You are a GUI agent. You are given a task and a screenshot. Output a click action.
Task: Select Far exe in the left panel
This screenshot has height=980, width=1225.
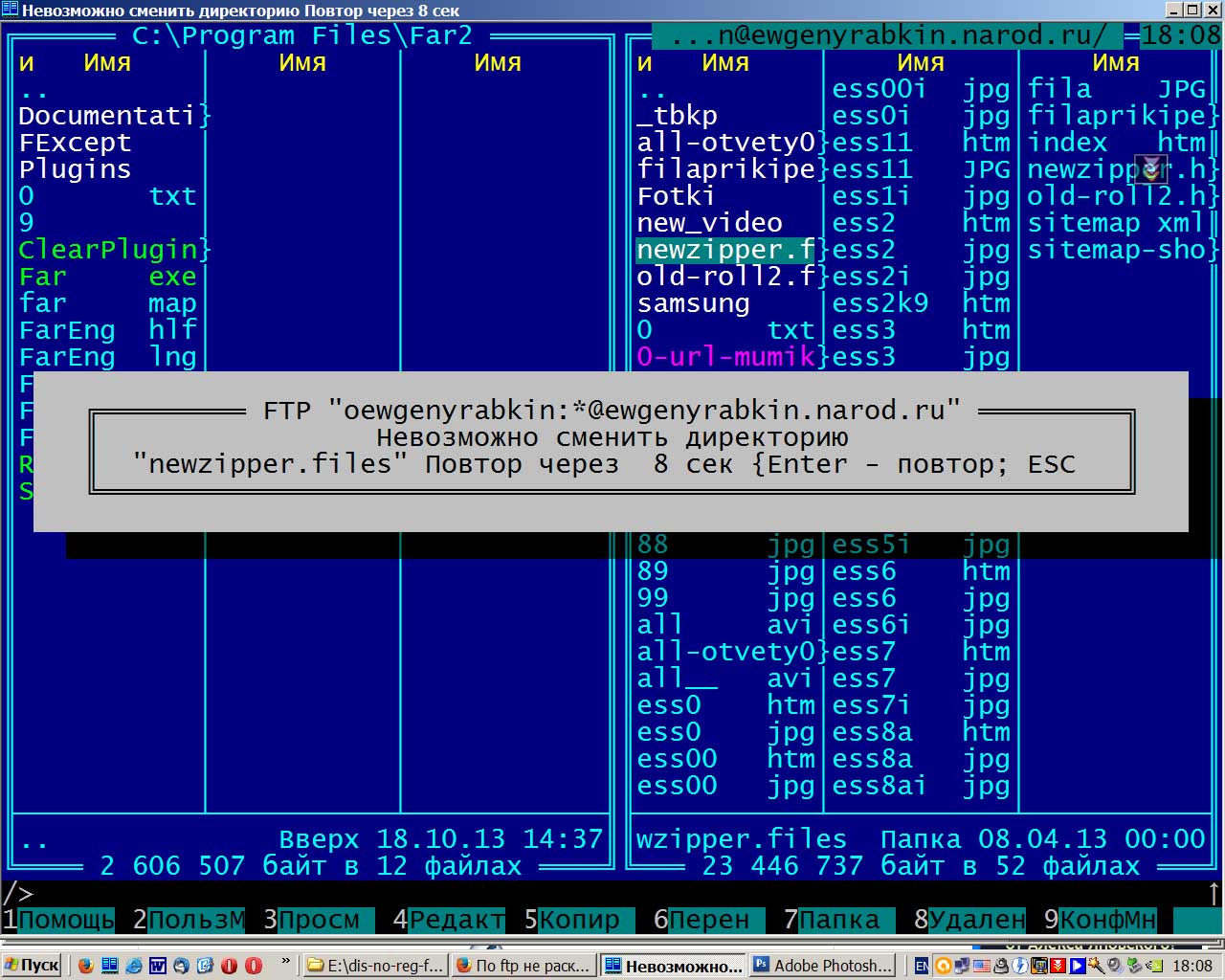click(107, 277)
